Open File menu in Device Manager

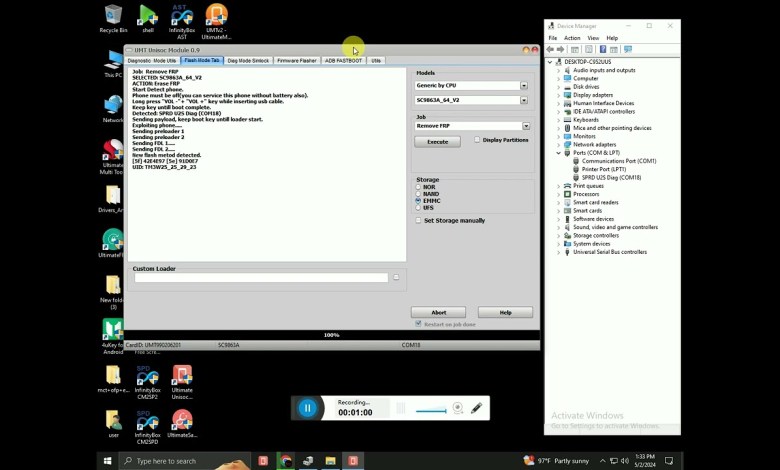click(x=553, y=38)
